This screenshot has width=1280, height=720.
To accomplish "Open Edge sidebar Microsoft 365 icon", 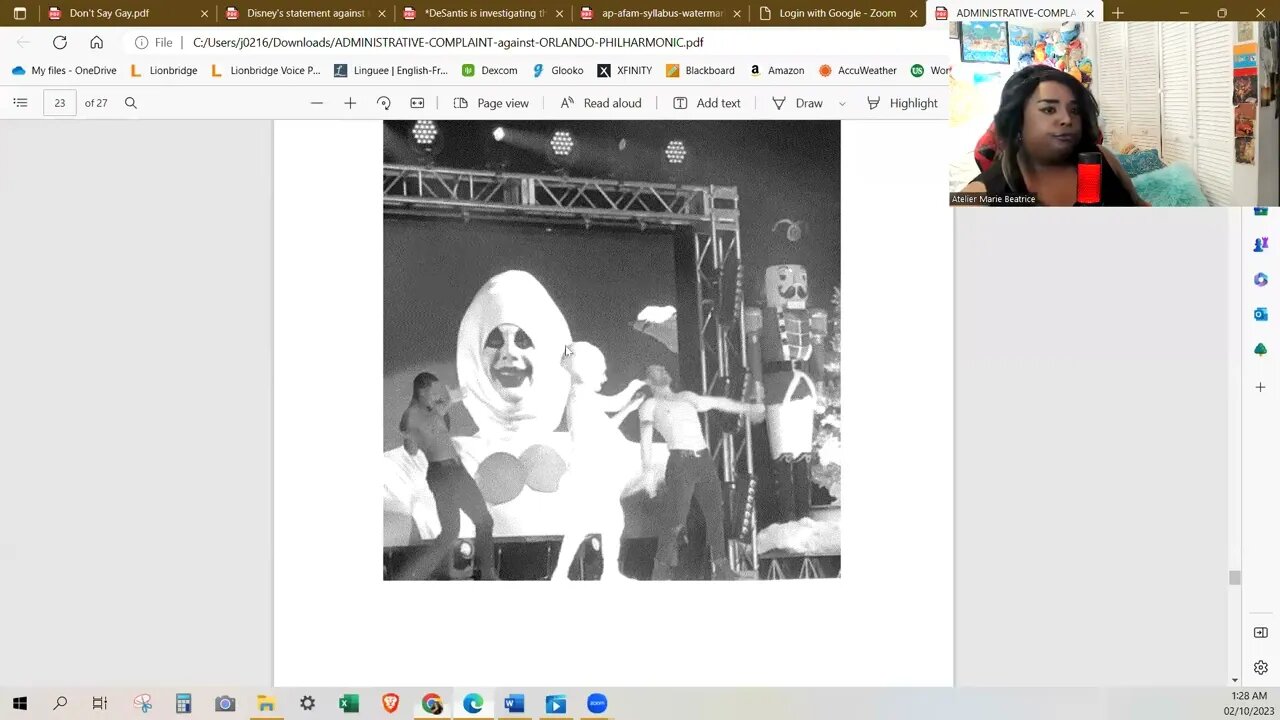I will (x=1260, y=279).
